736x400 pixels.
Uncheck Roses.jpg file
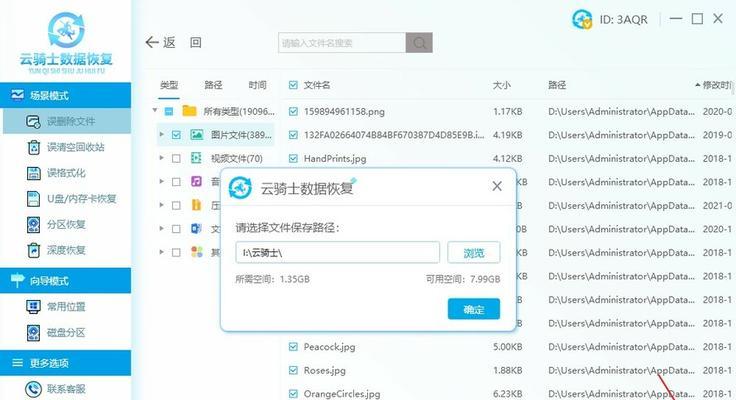pos(293,370)
